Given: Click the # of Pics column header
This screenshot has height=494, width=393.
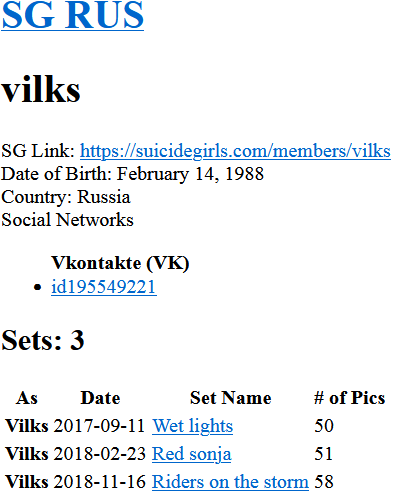Looking at the screenshot, I should (349, 398).
